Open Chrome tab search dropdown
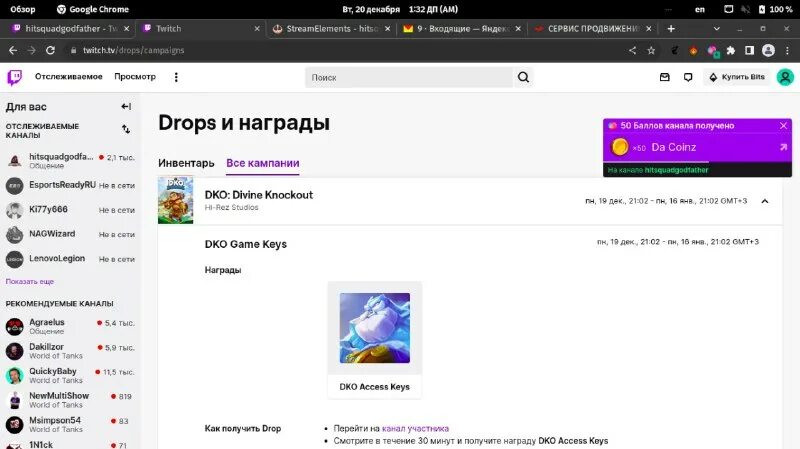Screen dimensions: 800x449 coord(716,29)
